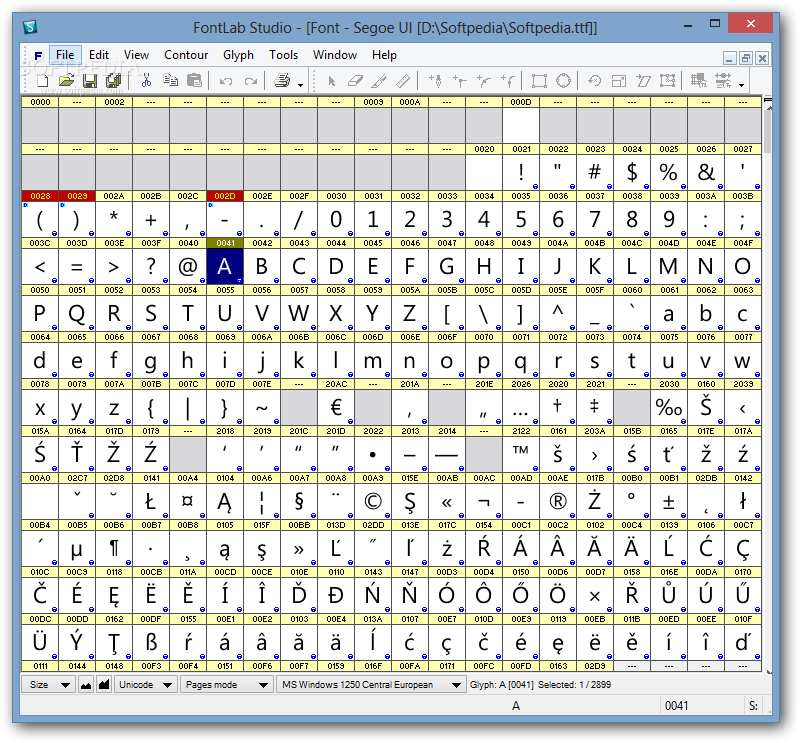Screen dimensions: 800x743
Task: Expand the tools toolbar overflow arrow
Action: pos(741,85)
